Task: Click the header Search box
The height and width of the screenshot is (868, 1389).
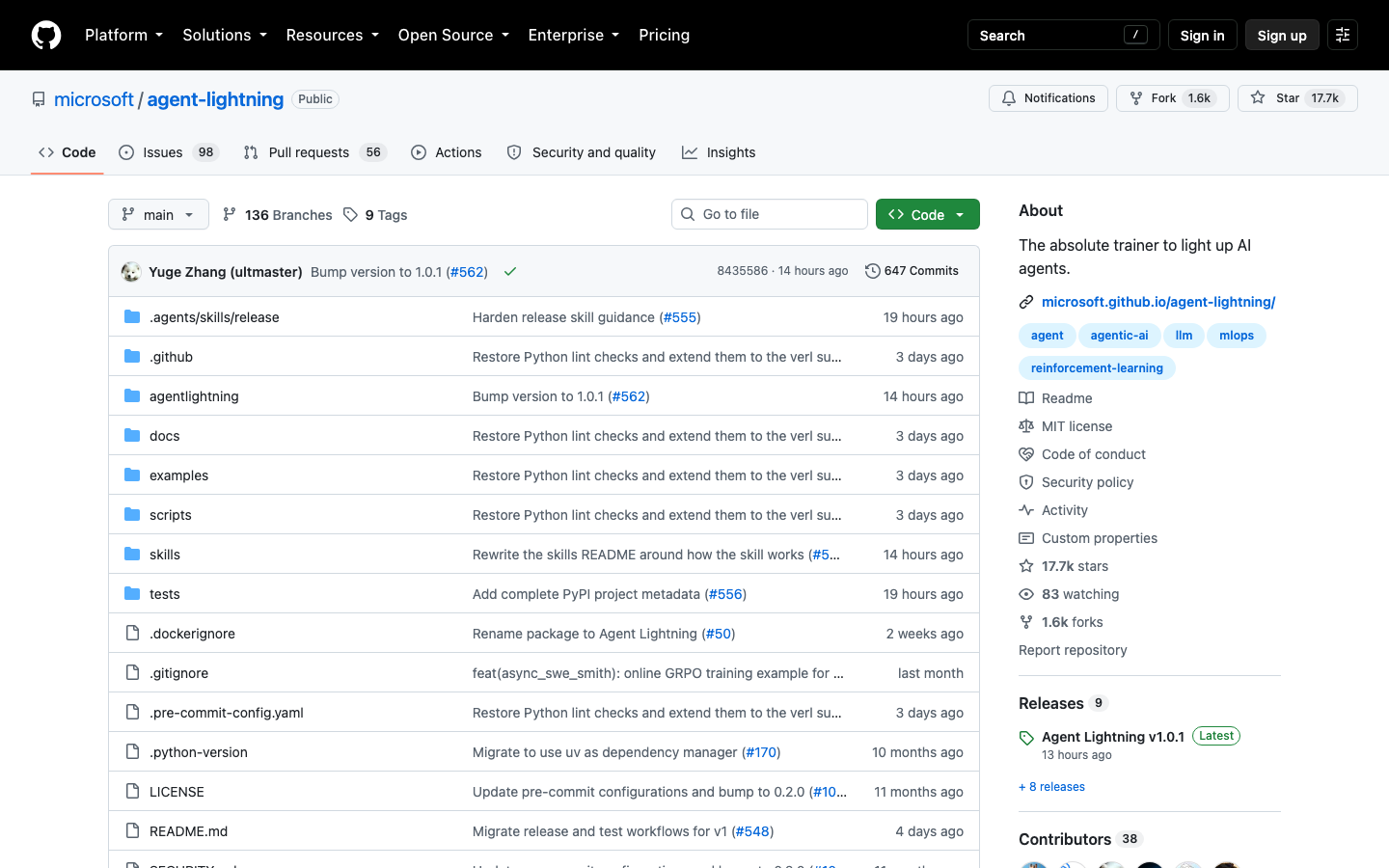Action: coord(1063,35)
